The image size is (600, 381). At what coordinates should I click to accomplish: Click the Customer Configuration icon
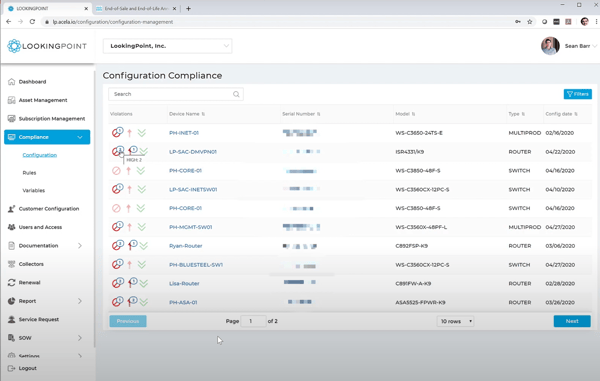point(11,209)
